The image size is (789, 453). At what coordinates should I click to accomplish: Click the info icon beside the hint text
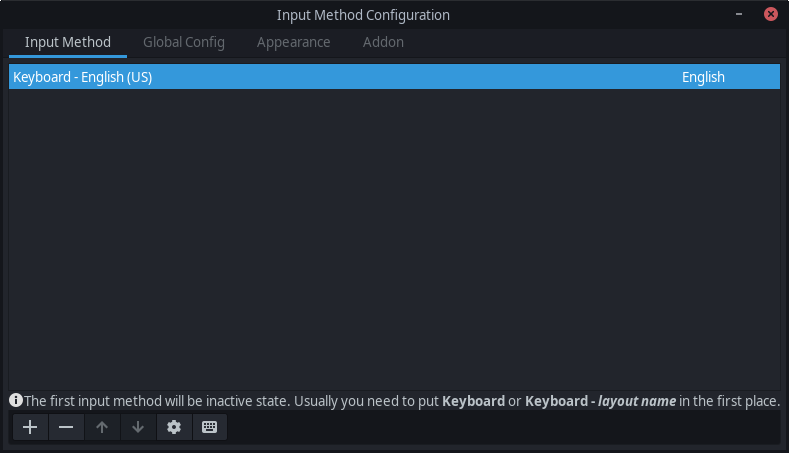click(x=16, y=400)
